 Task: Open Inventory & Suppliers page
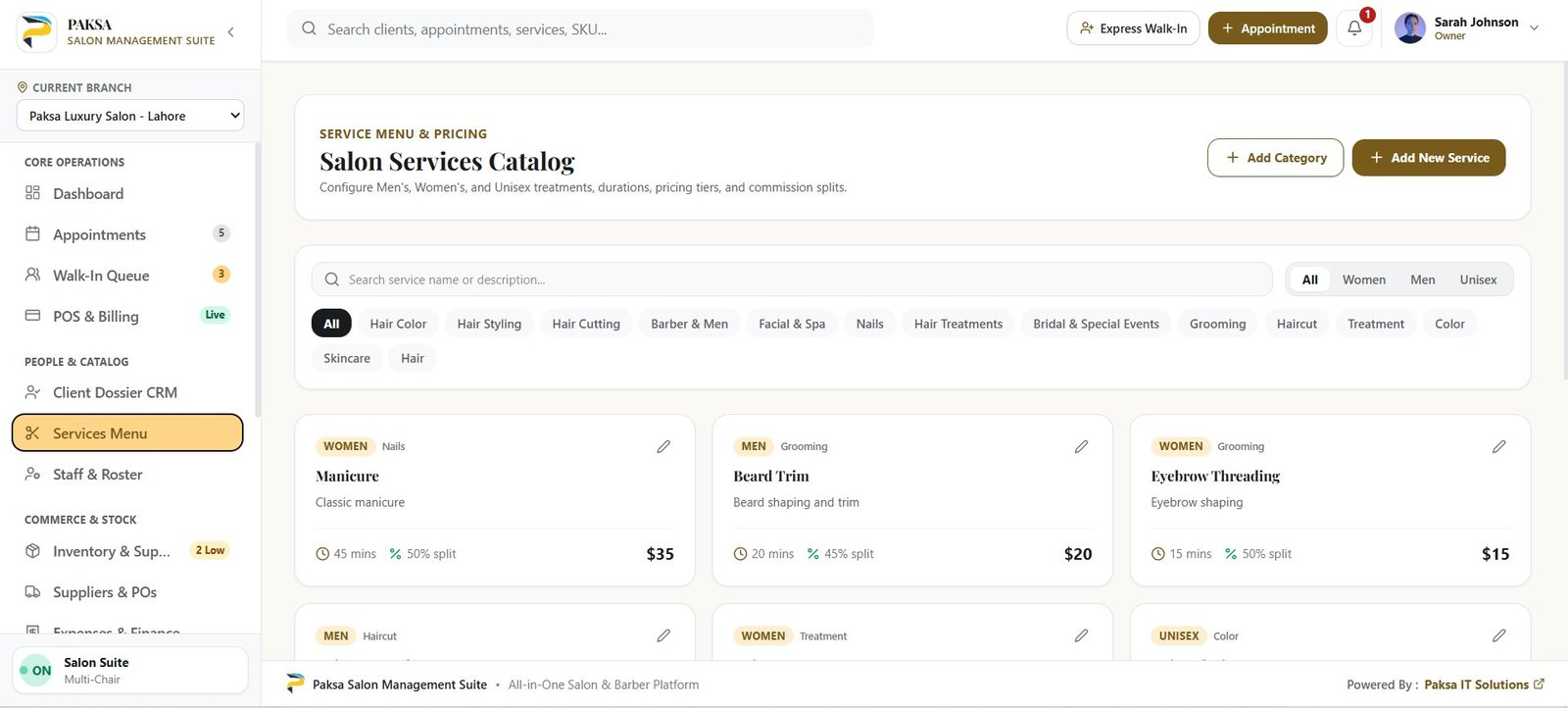(127, 551)
